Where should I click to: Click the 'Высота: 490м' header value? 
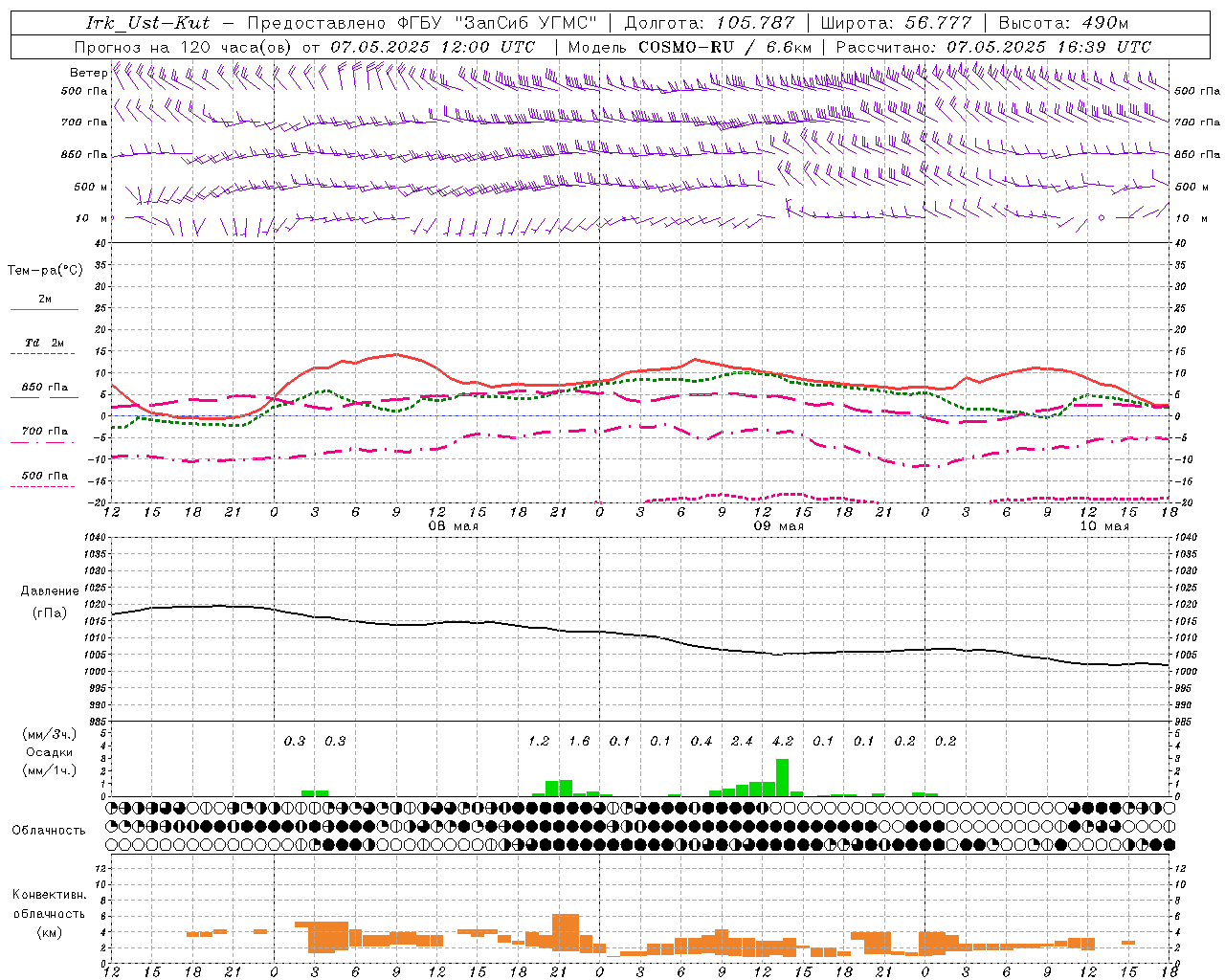[1063, 23]
